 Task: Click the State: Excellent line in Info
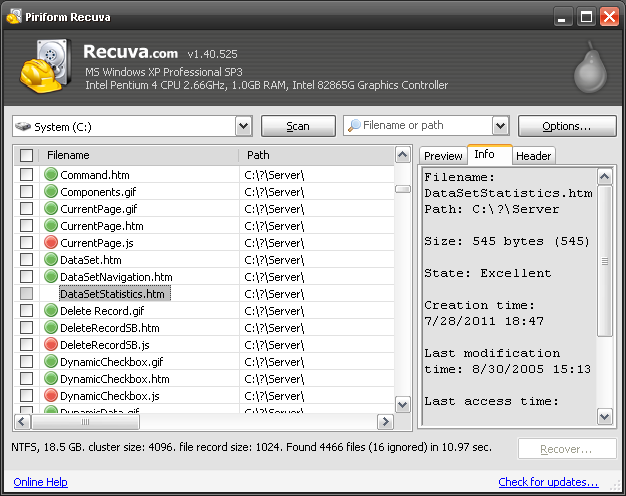point(487,273)
